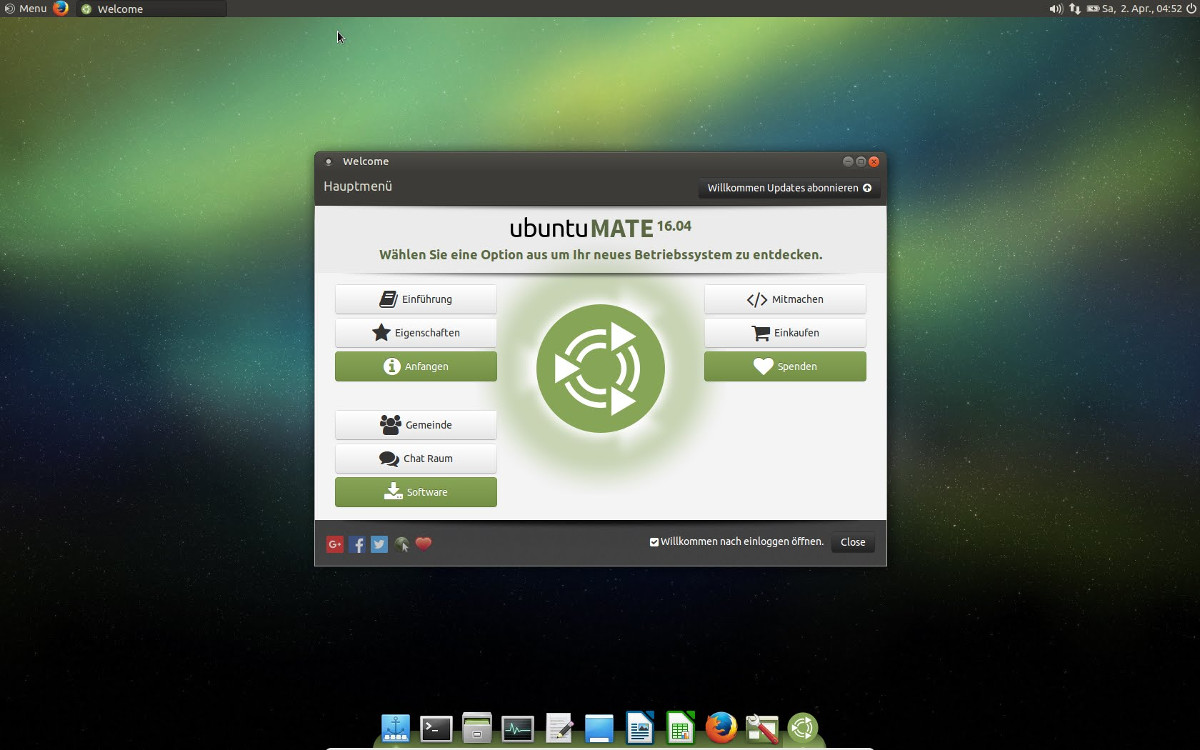Close Welcome window via red titlebar button

click(874, 161)
